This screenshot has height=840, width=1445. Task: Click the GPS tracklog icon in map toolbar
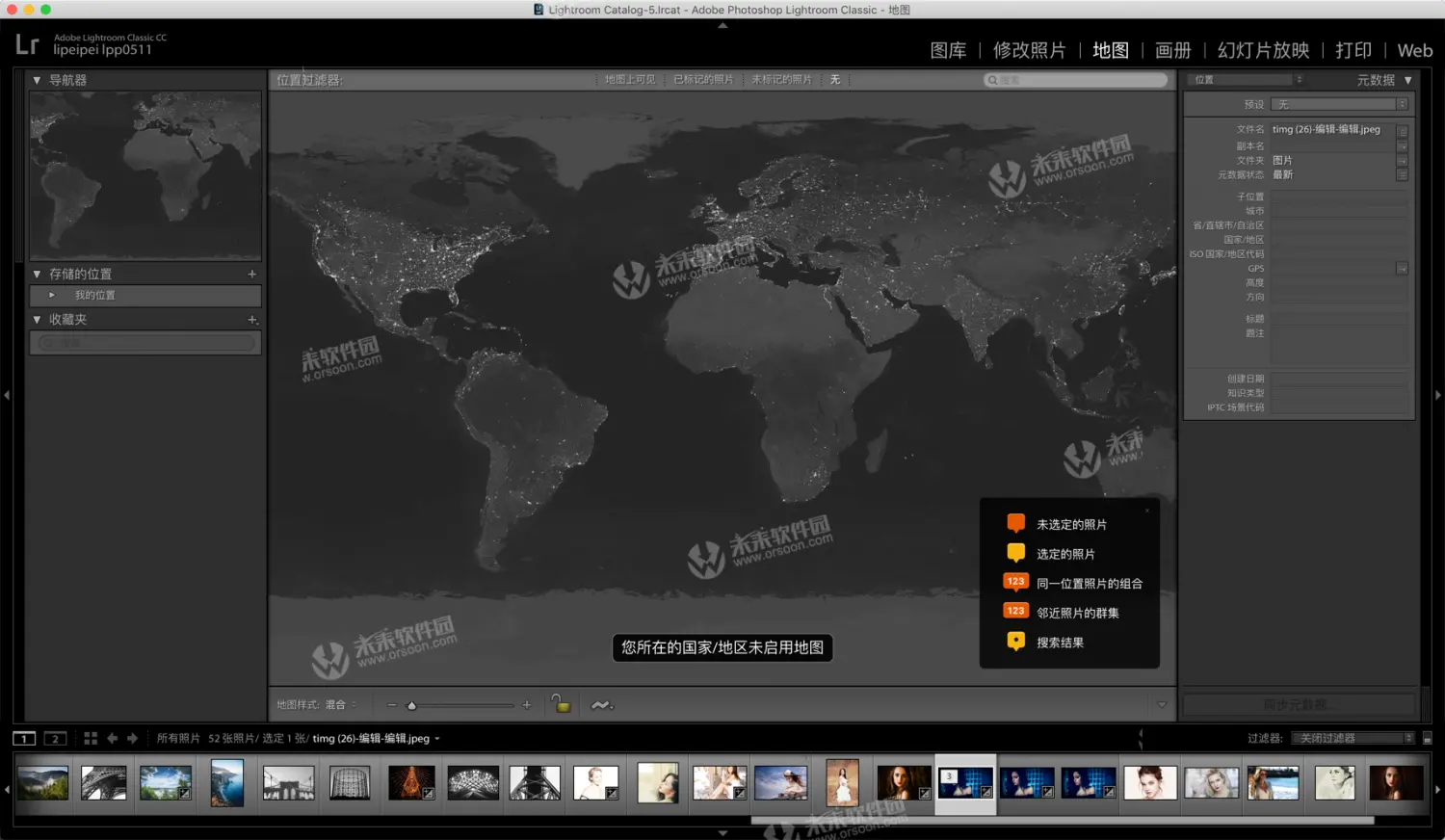pos(601,705)
